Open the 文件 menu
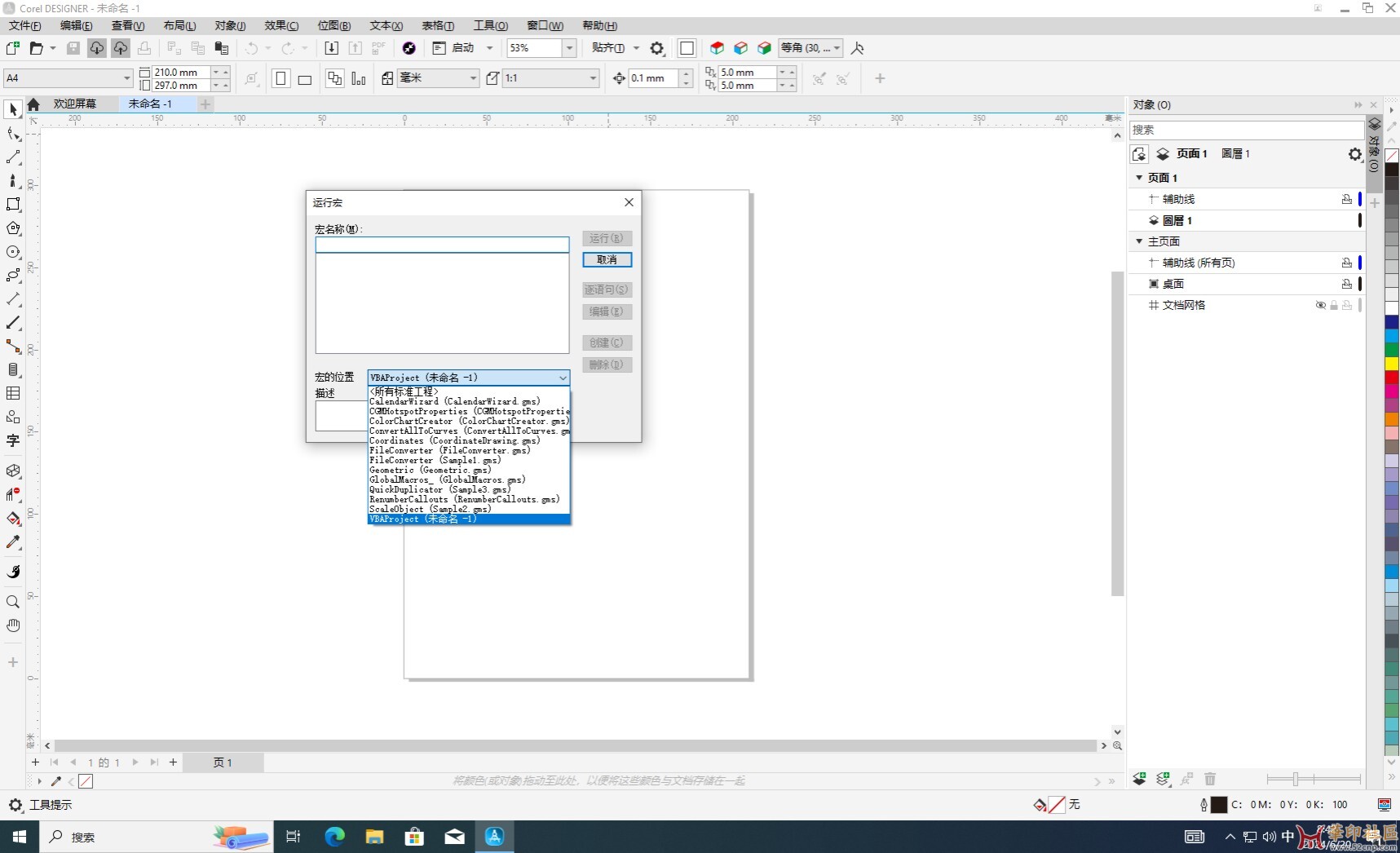 tap(25, 26)
